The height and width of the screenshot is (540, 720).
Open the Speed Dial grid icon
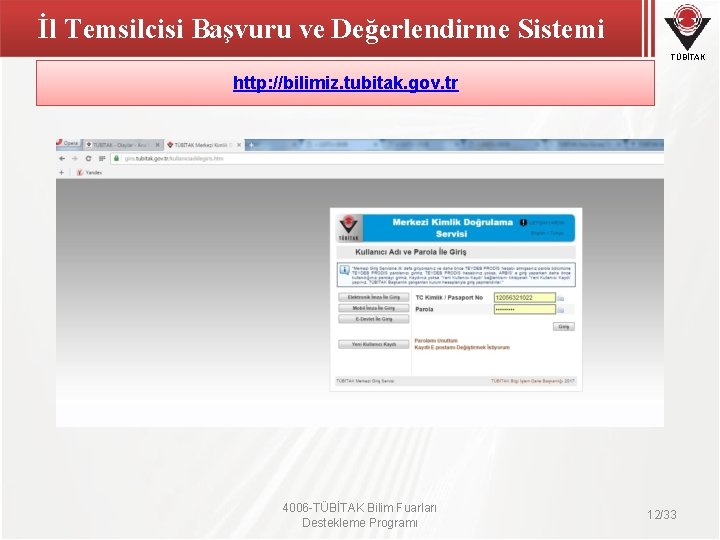tap(101, 158)
